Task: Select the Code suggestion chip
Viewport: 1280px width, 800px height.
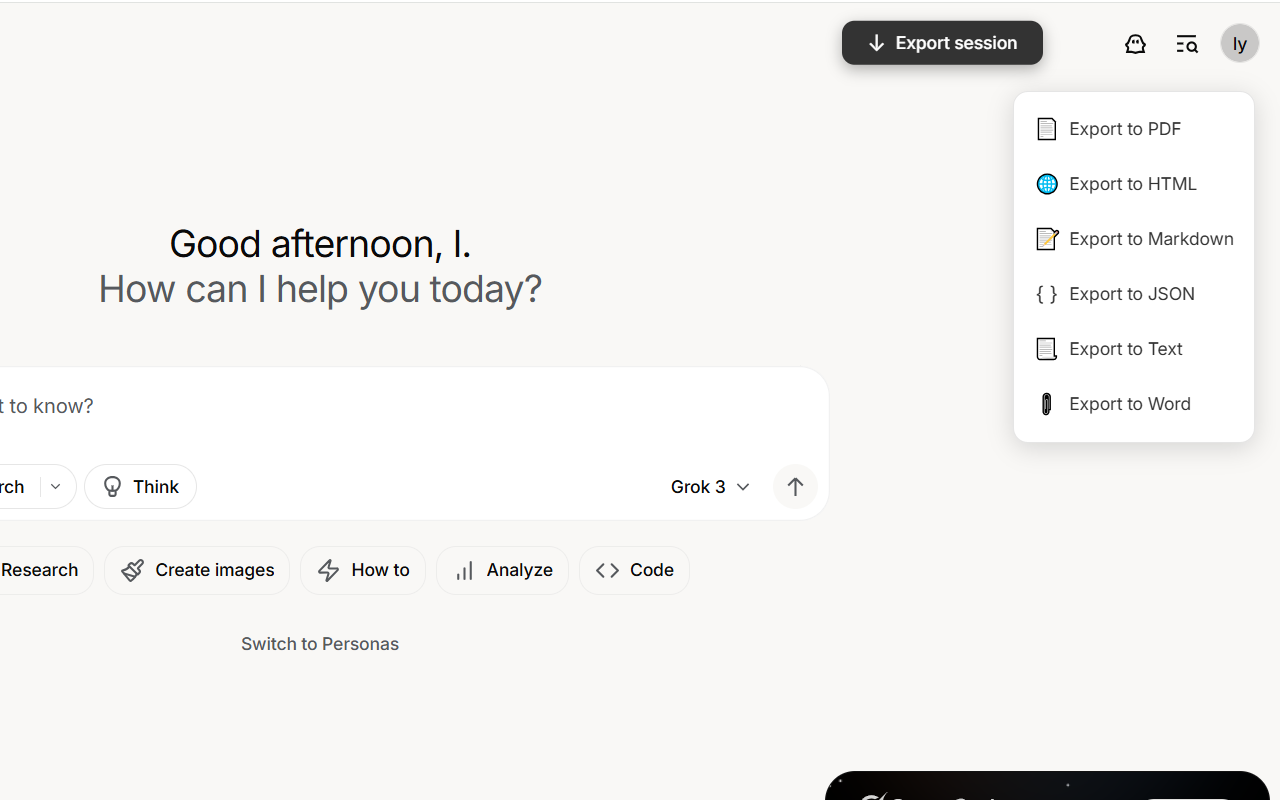Action: (x=634, y=570)
